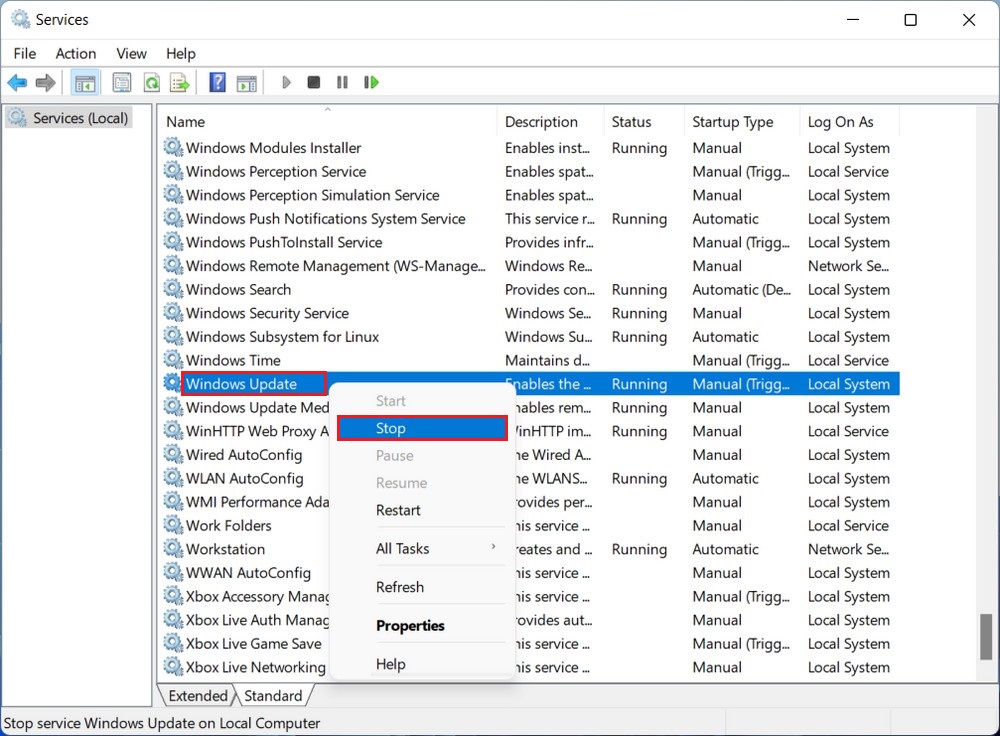This screenshot has width=1000, height=736.
Task: Open the File menu
Action: tap(25, 54)
